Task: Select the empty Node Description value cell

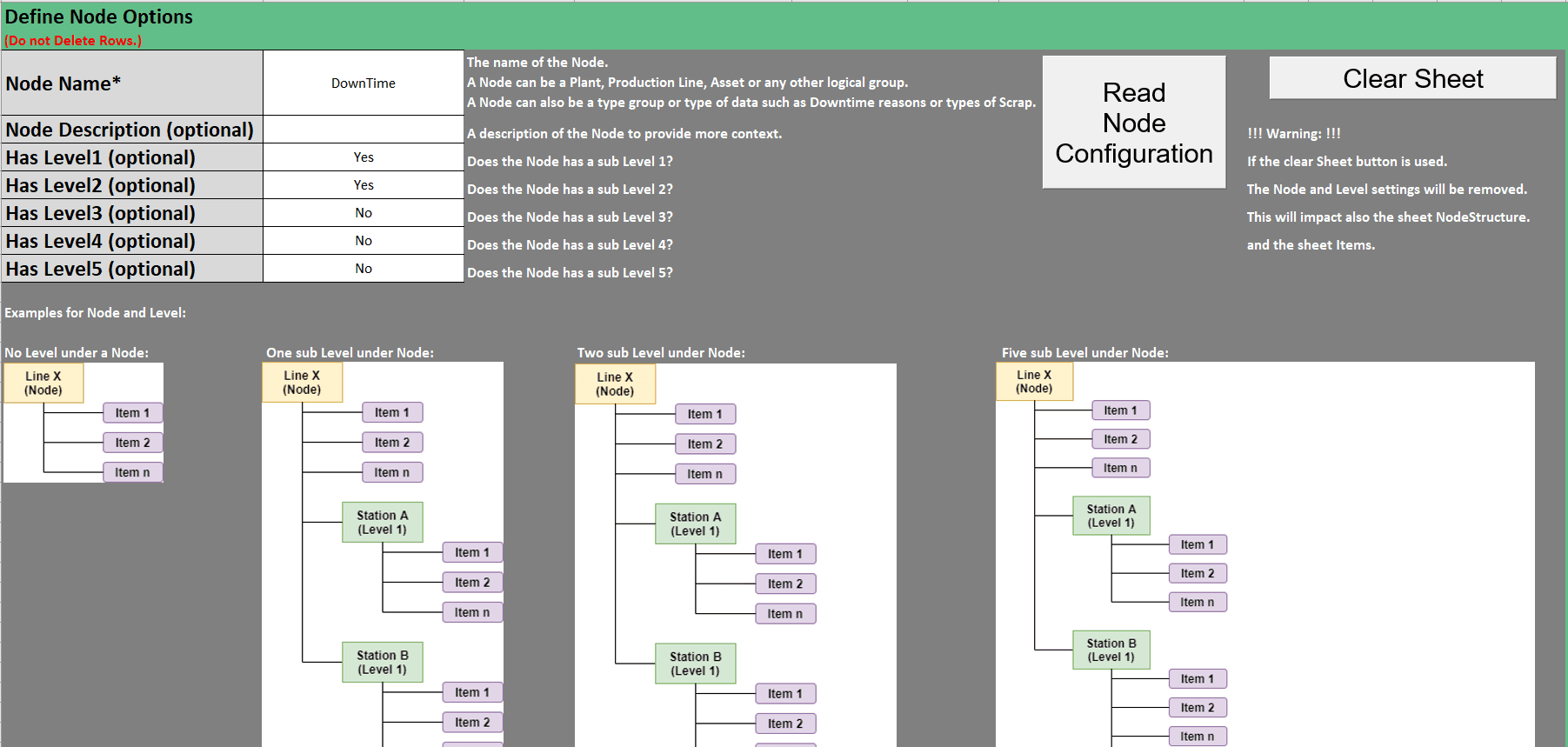Action: click(363, 130)
